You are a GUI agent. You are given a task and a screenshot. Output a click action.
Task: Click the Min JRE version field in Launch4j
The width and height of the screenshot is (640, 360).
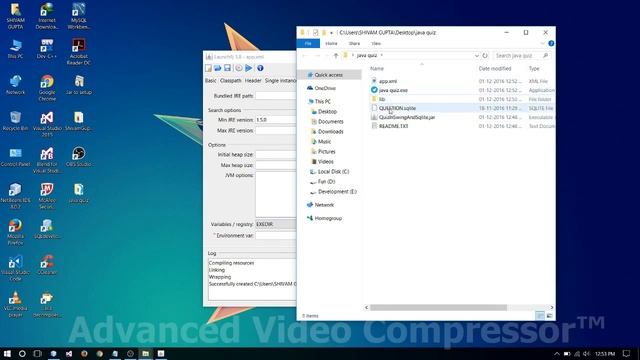(x=276, y=120)
